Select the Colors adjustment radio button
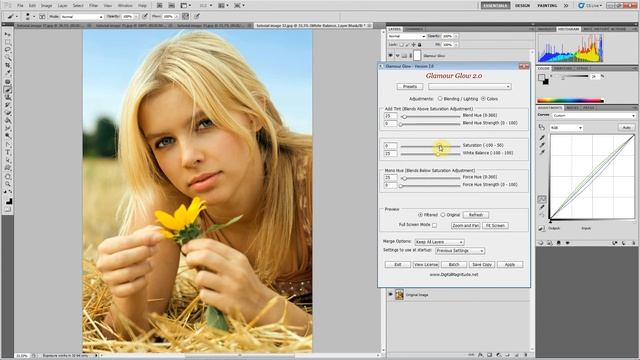The image size is (640, 360). tap(483, 98)
